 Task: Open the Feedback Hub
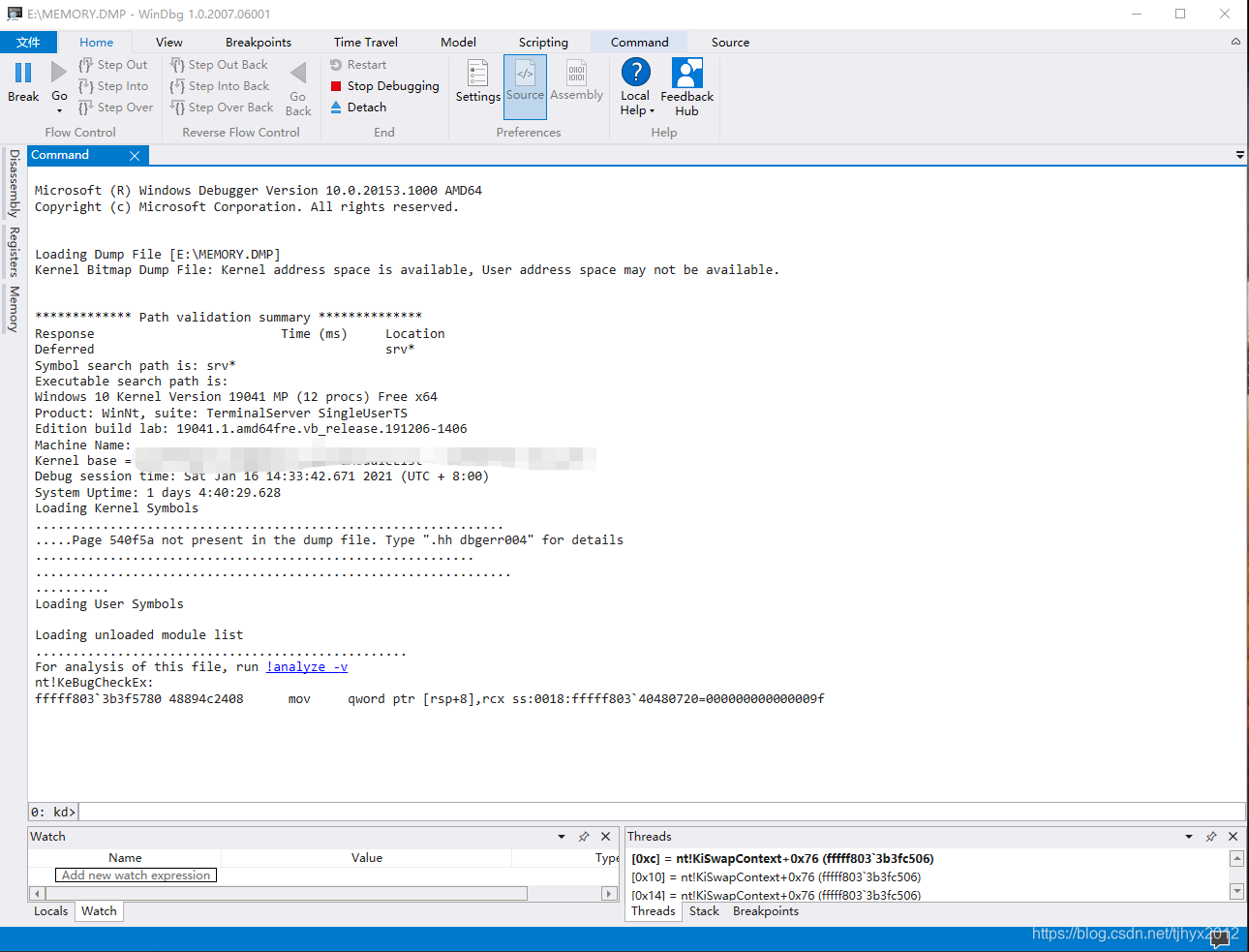tap(686, 88)
